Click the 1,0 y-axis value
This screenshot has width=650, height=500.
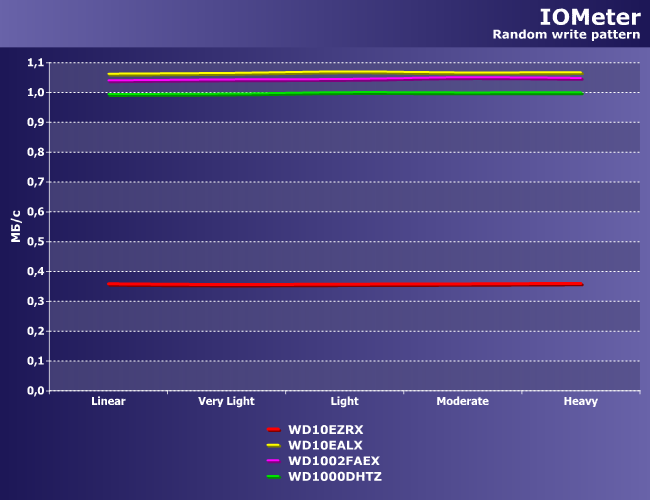[x=36, y=92]
